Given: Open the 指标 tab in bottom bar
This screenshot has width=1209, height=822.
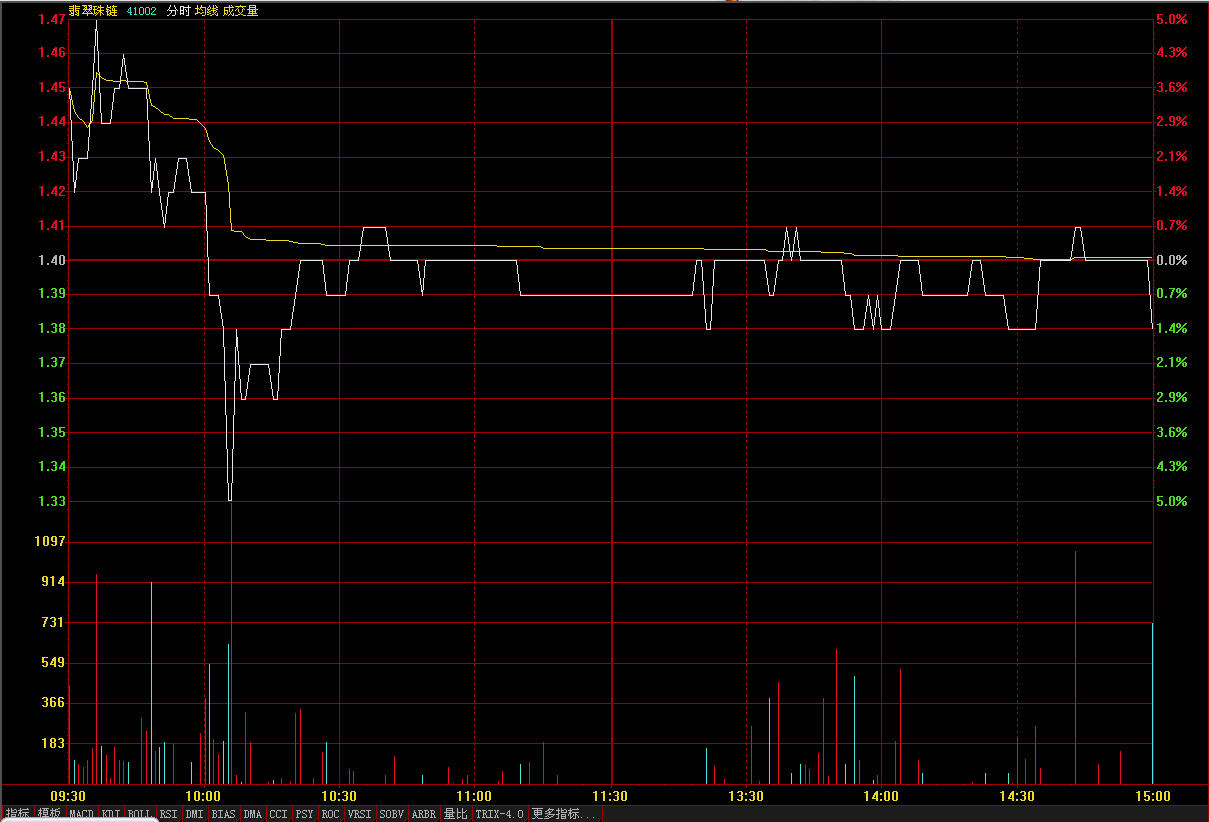Looking at the screenshot, I should 17,814.
